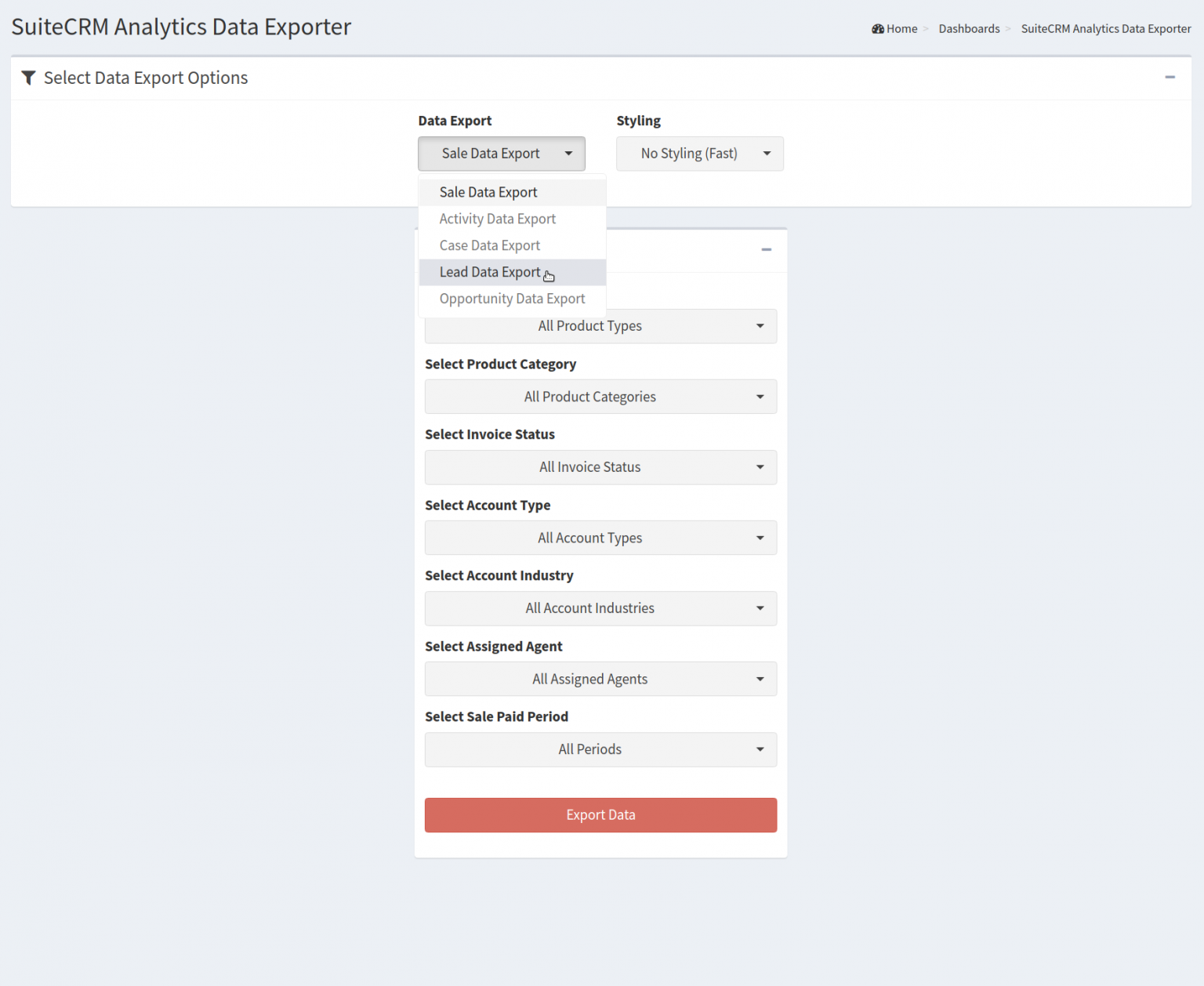Collapse the filters panel using minus icon
This screenshot has width=1204, height=986.
(767, 249)
